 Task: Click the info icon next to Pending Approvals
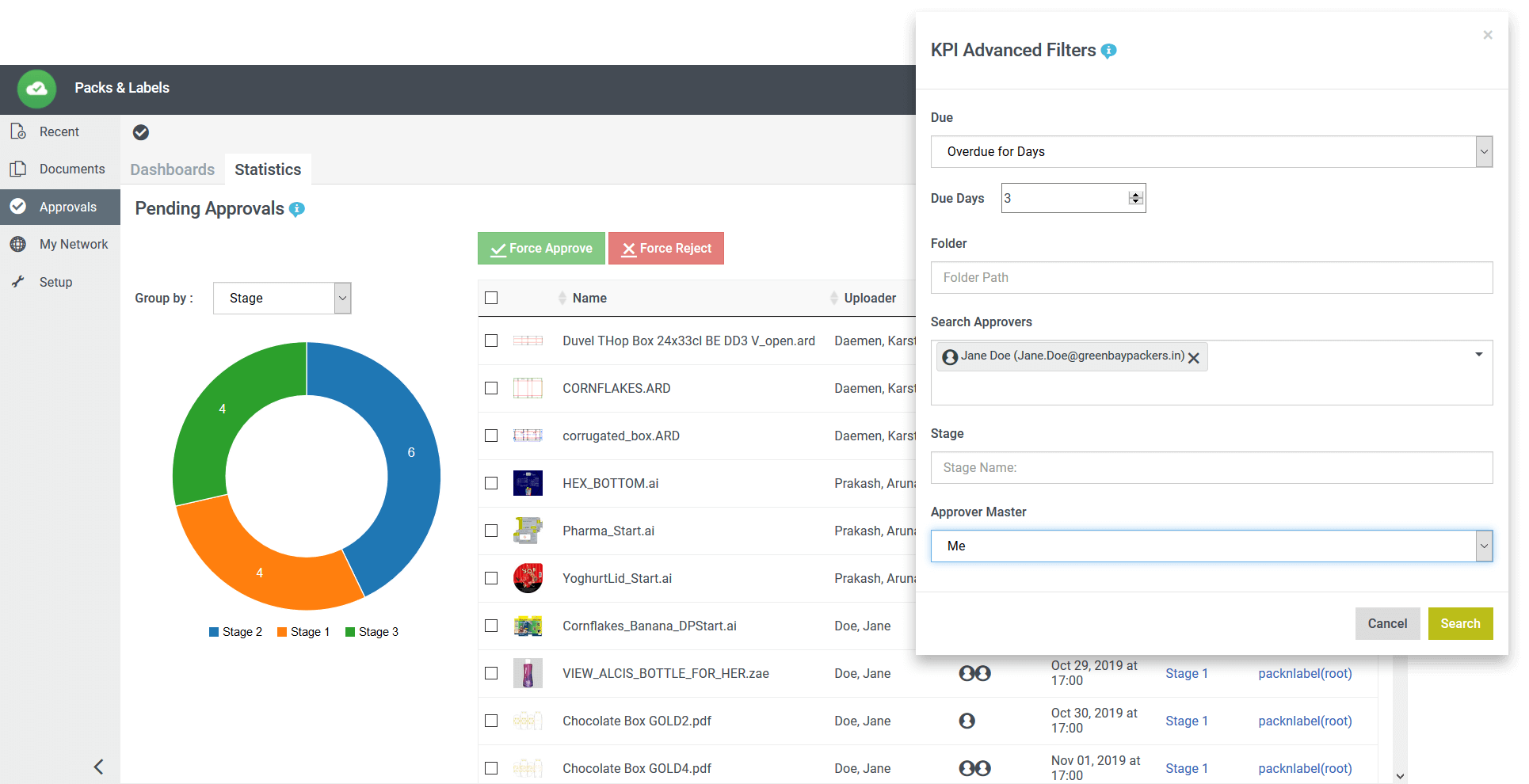297,209
